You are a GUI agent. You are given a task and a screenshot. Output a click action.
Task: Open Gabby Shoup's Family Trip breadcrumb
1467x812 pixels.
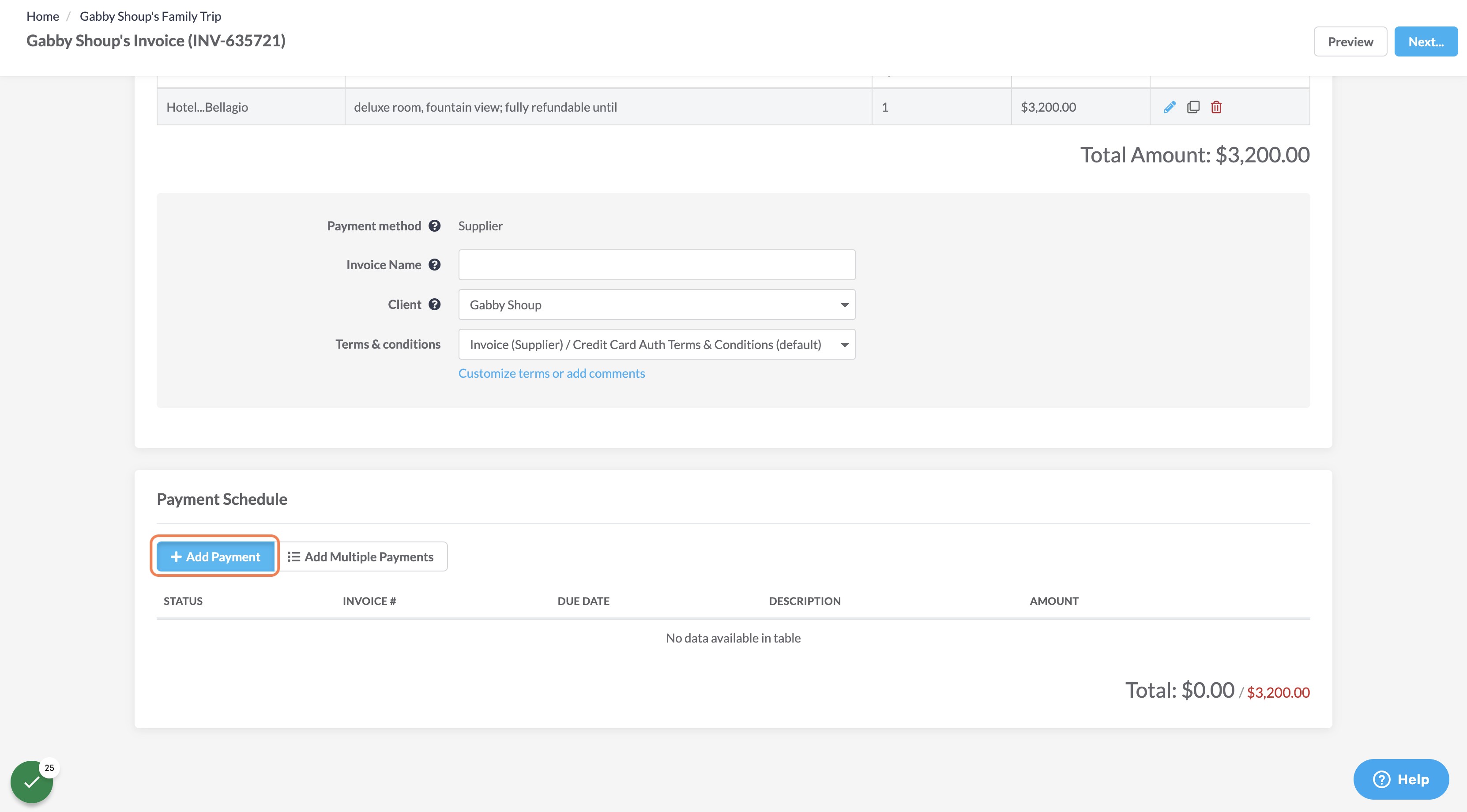coord(150,16)
